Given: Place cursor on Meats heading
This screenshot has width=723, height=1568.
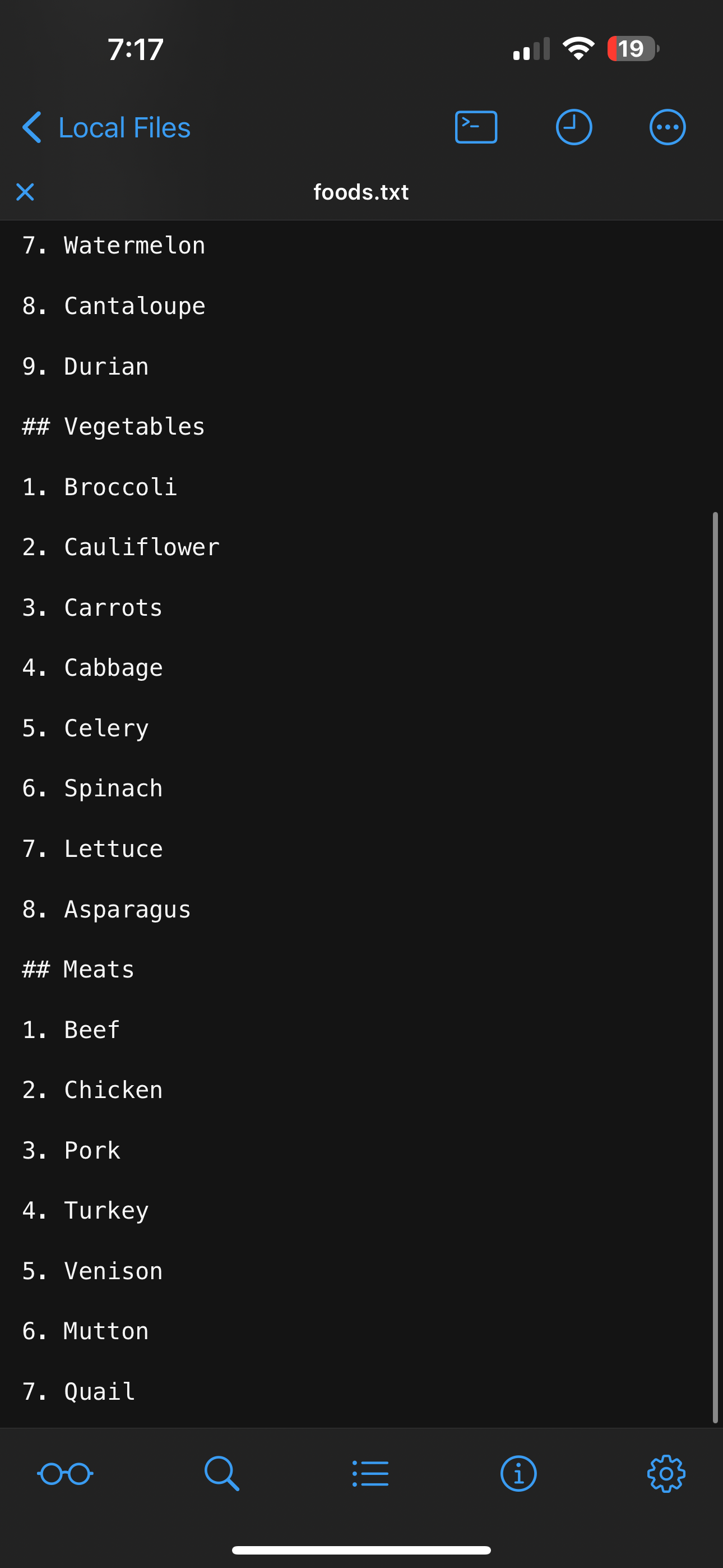Looking at the screenshot, I should (99, 969).
